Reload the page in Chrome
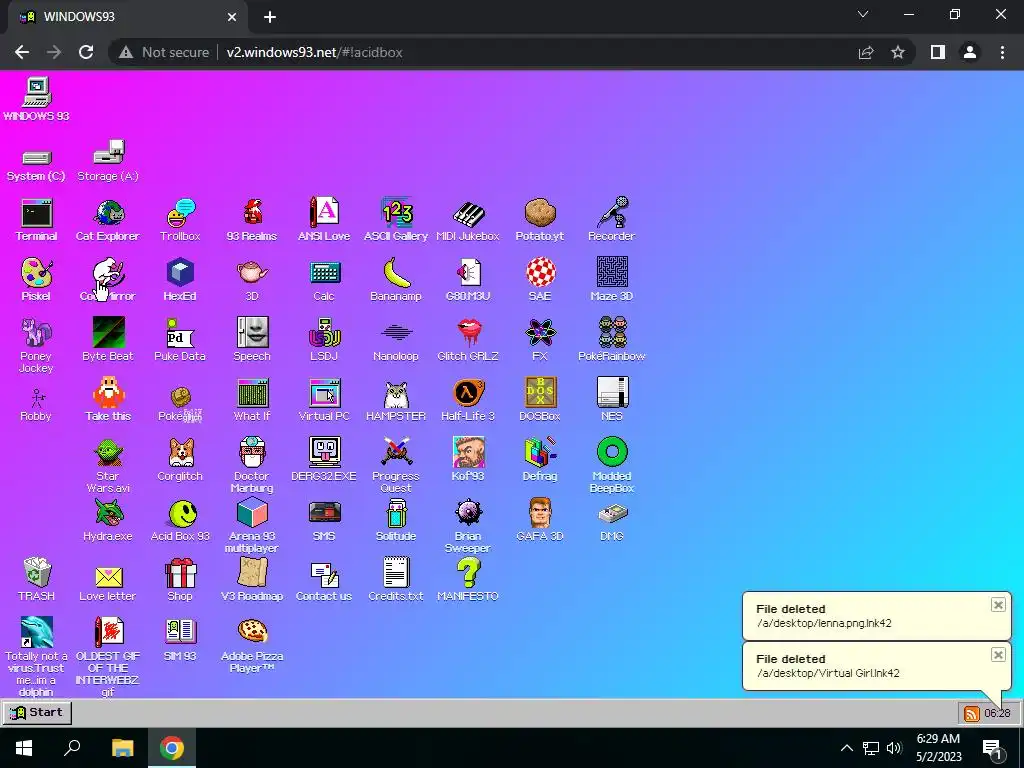1024x768 pixels. (x=86, y=52)
